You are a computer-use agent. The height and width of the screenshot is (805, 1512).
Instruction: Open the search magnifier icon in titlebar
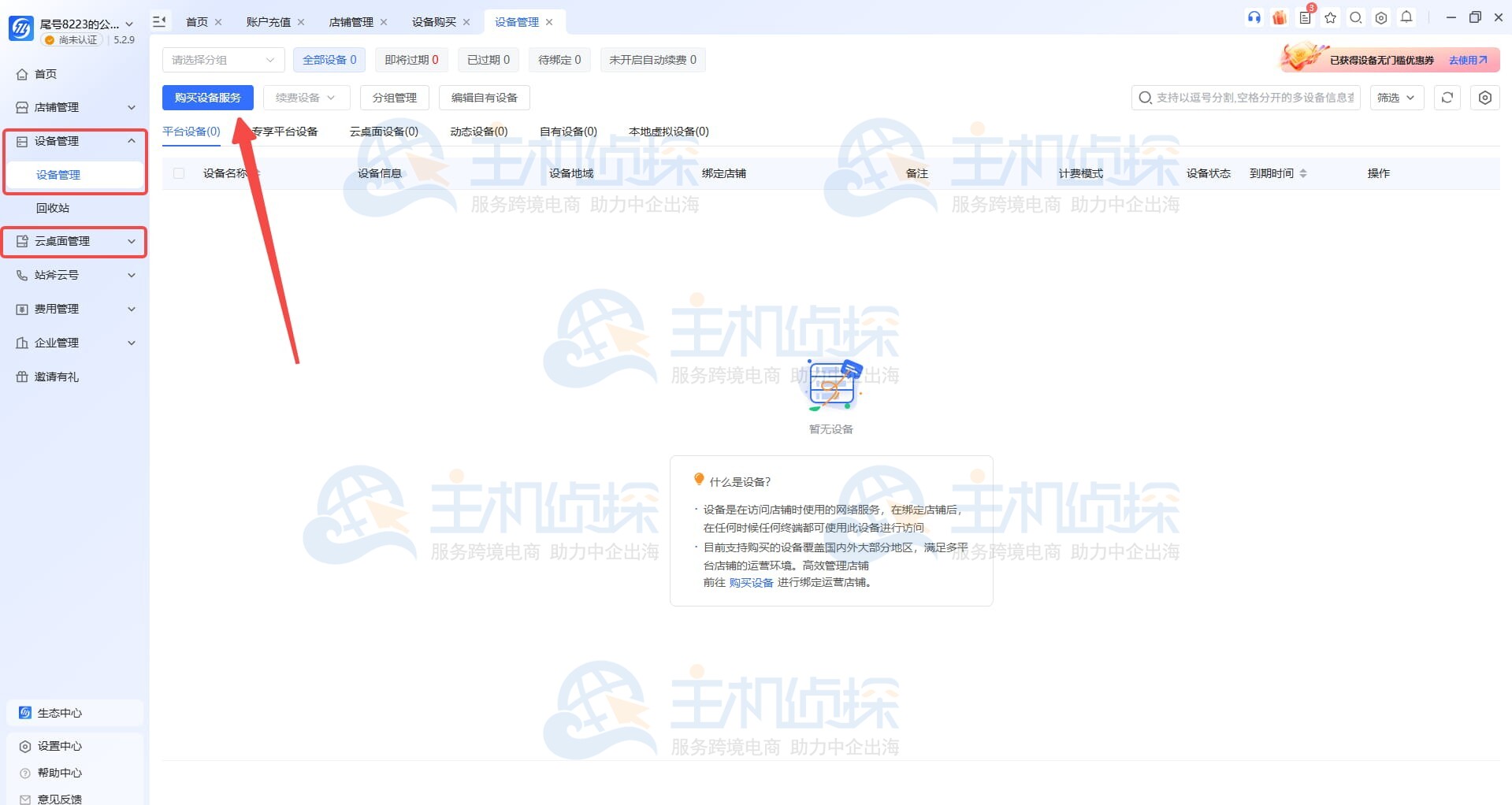point(1355,17)
